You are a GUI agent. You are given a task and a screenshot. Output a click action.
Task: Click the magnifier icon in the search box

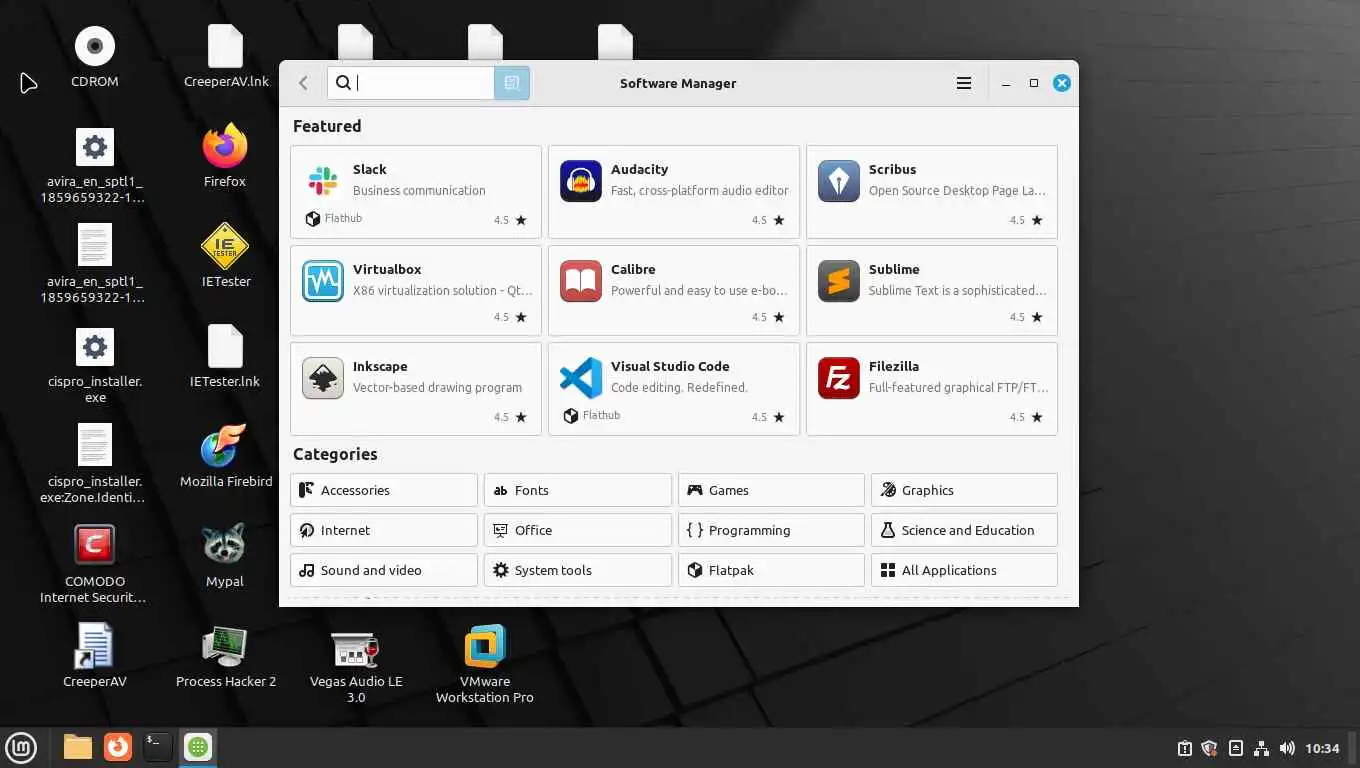click(343, 83)
